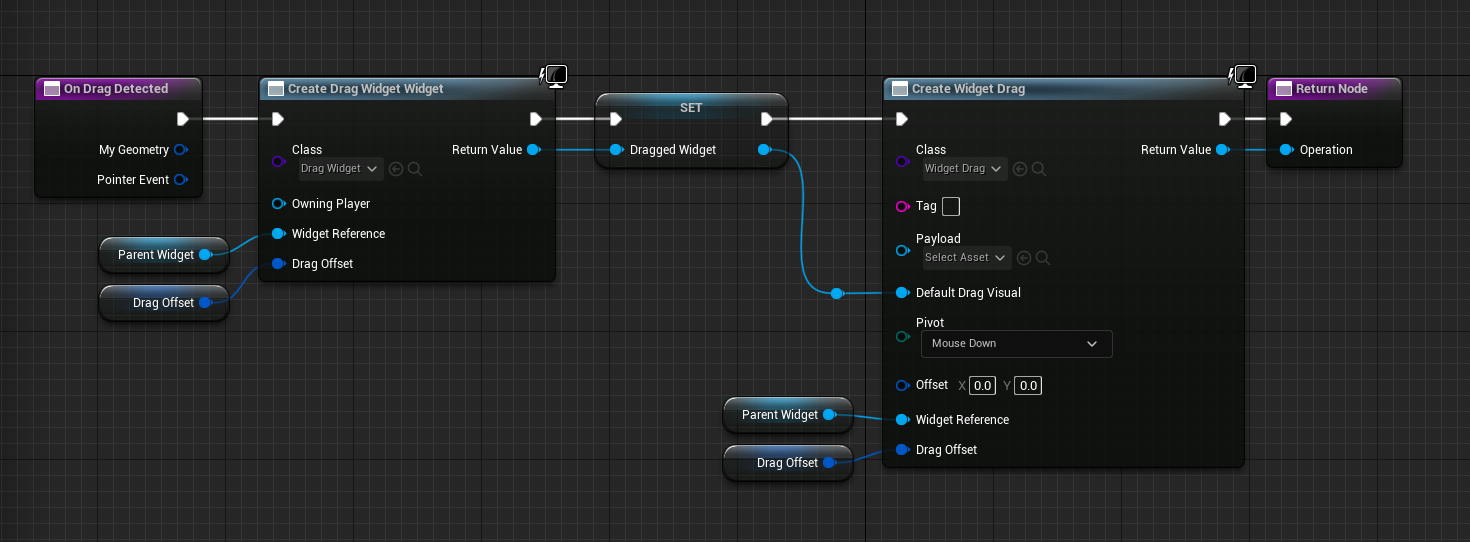Click the Offset X value field

click(x=983, y=385)
